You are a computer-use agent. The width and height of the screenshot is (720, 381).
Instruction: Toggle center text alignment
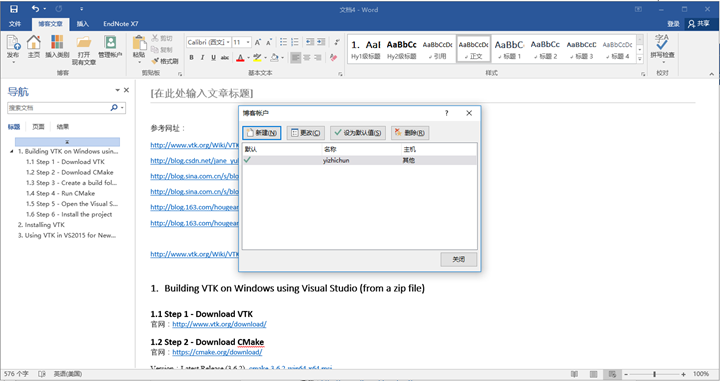306,57
